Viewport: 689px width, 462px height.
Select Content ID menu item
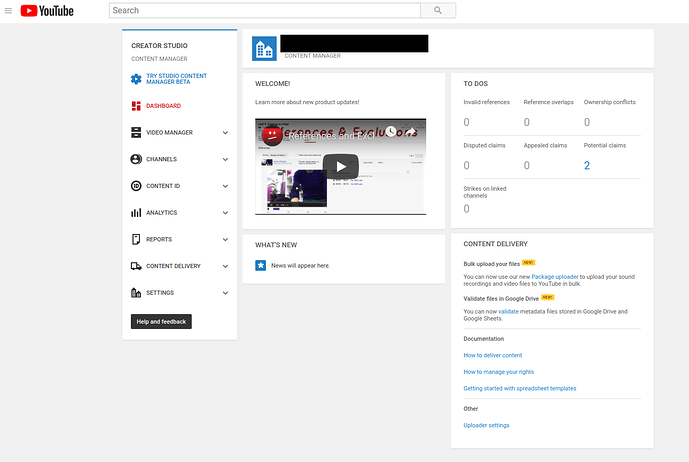163,186
